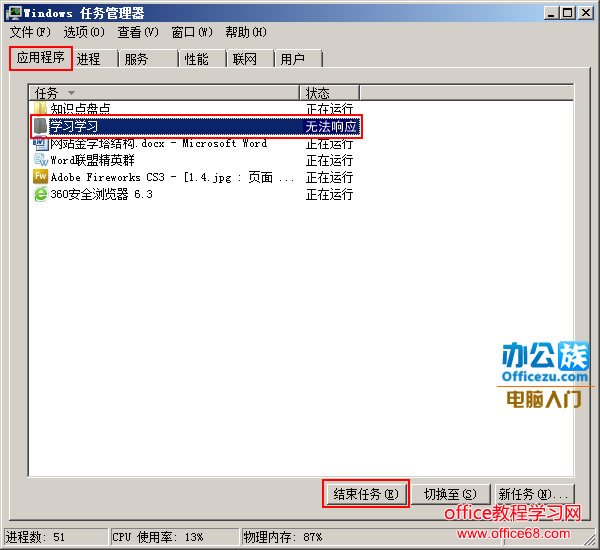Click the folder icon for 知识点盘点
The width and height of the screenshot is (600, 550).
pyautogui.click(x=40, y=109)
